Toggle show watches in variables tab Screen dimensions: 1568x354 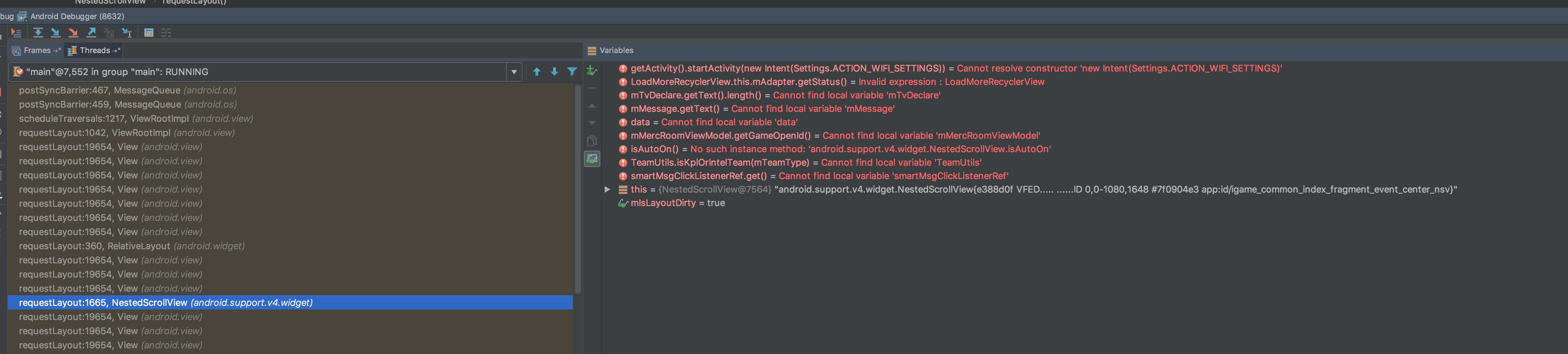(x=592, y=159)
